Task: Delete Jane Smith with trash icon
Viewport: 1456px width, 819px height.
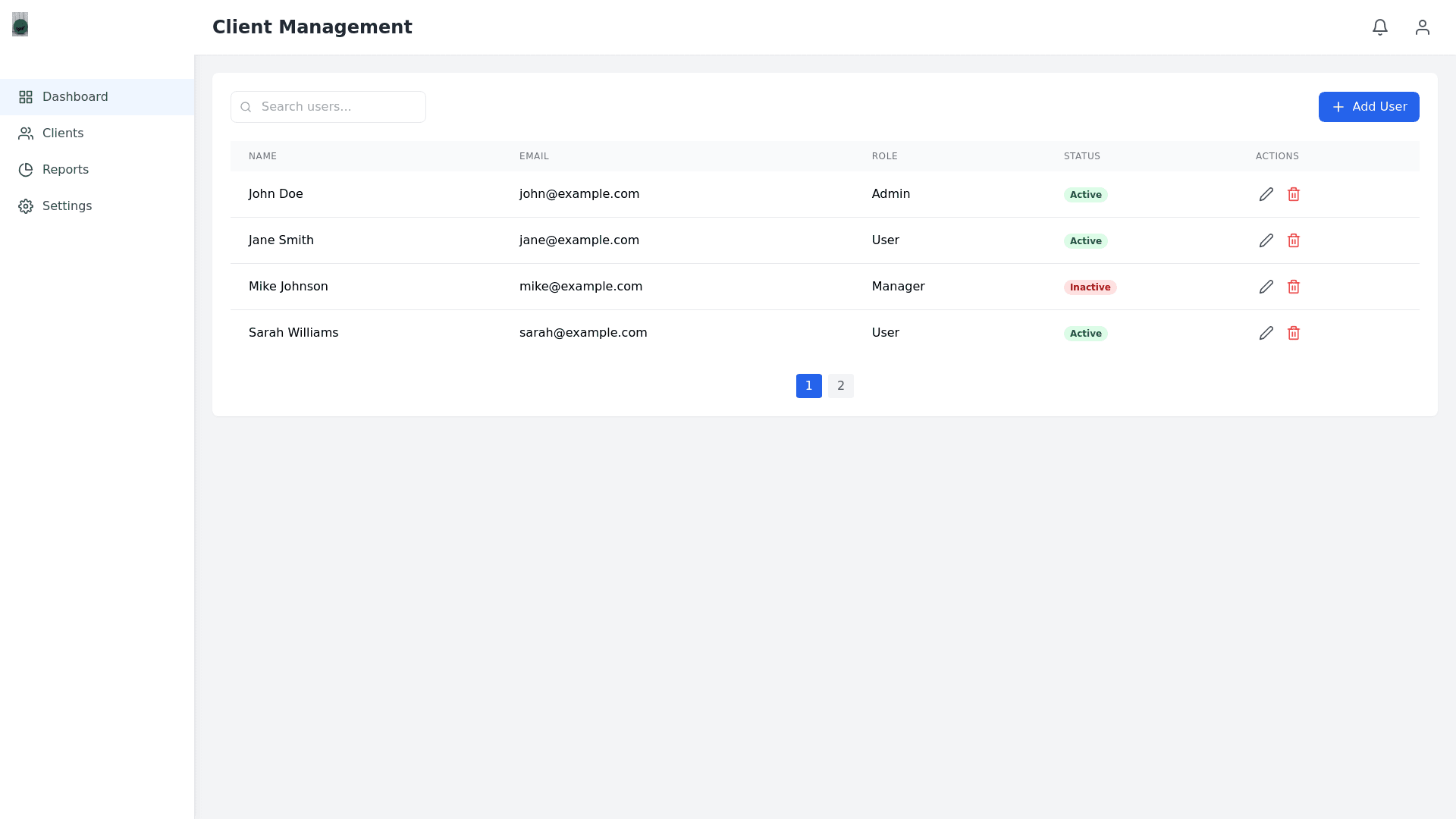Action: tap(1294, 240)
